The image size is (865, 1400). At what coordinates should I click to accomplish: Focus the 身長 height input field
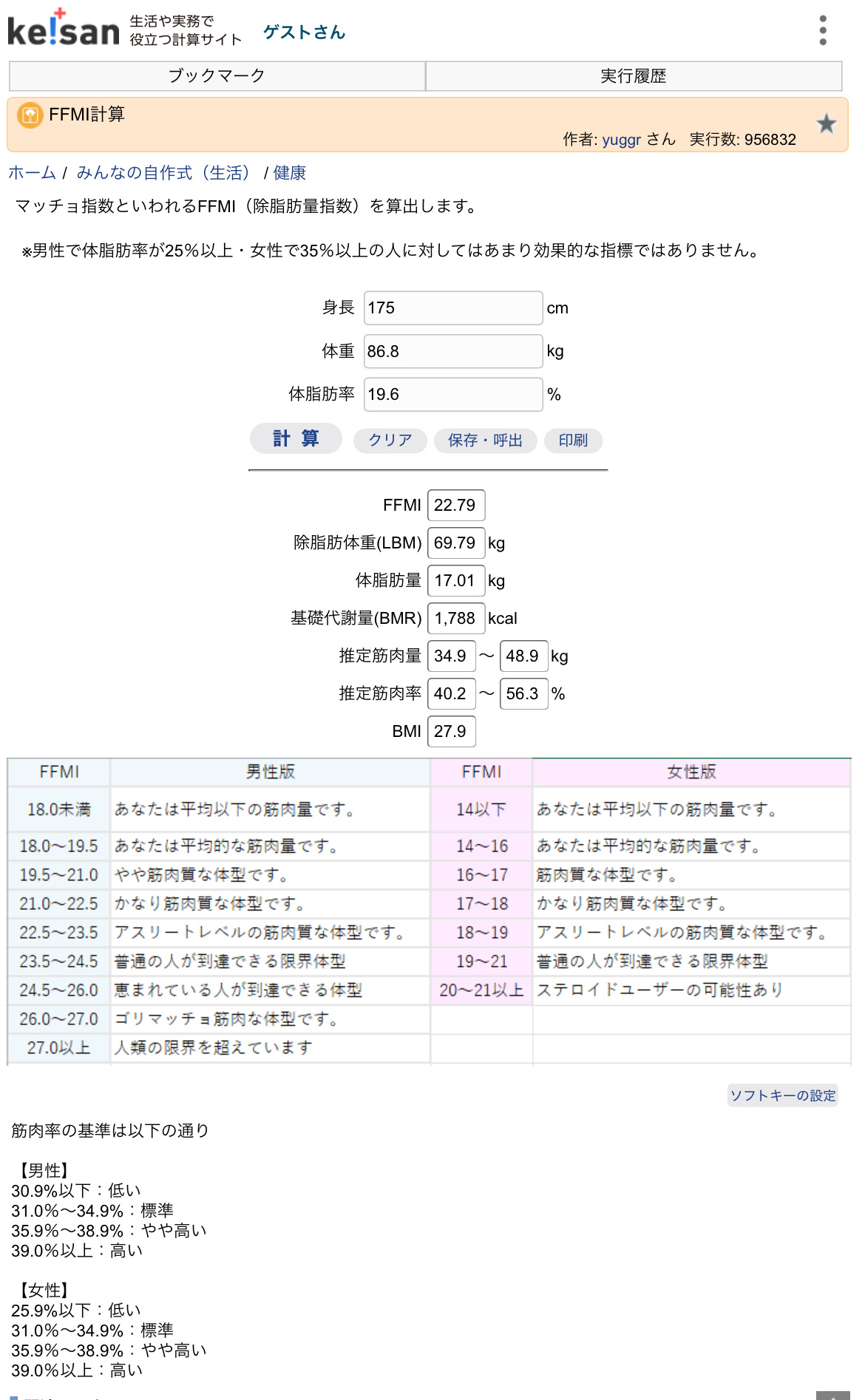(452, 308)
